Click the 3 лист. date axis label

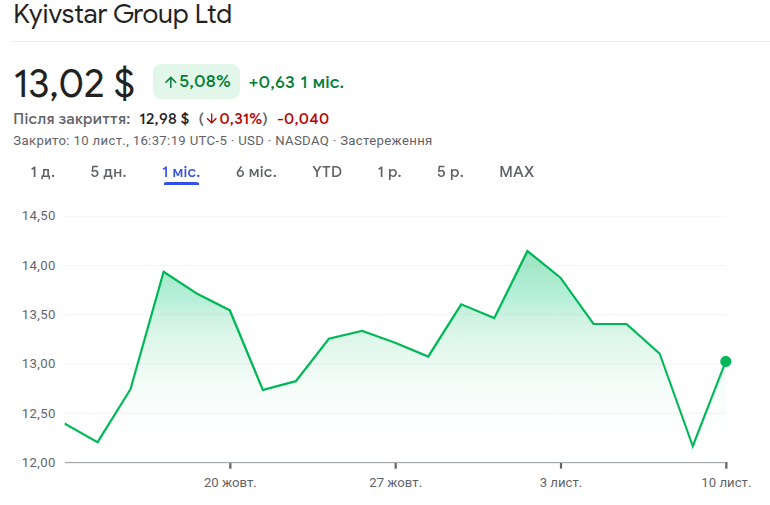pyautogui.click(x=560, y=483)
